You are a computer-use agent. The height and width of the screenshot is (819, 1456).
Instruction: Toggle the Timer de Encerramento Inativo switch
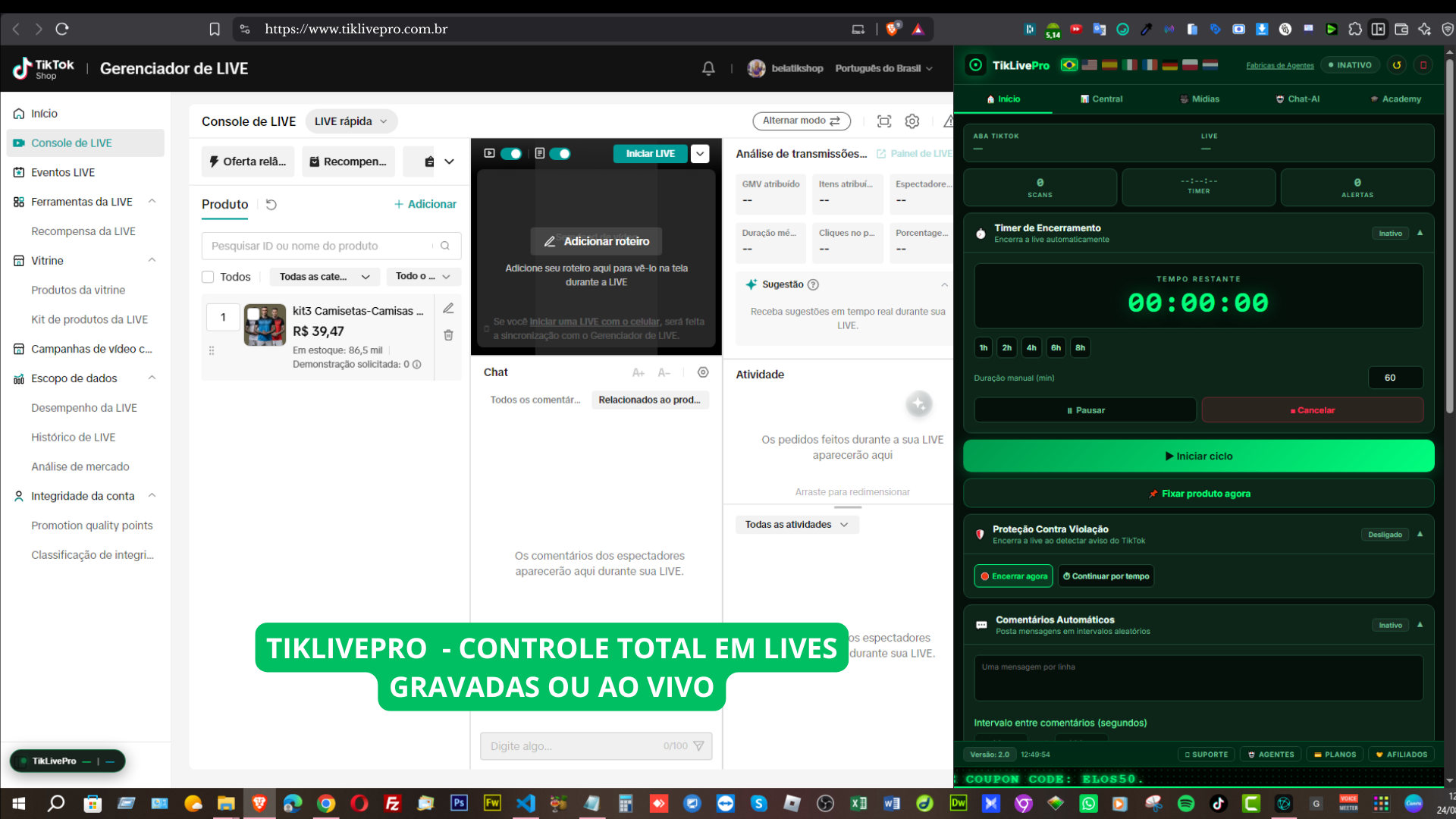[1391, 234]
